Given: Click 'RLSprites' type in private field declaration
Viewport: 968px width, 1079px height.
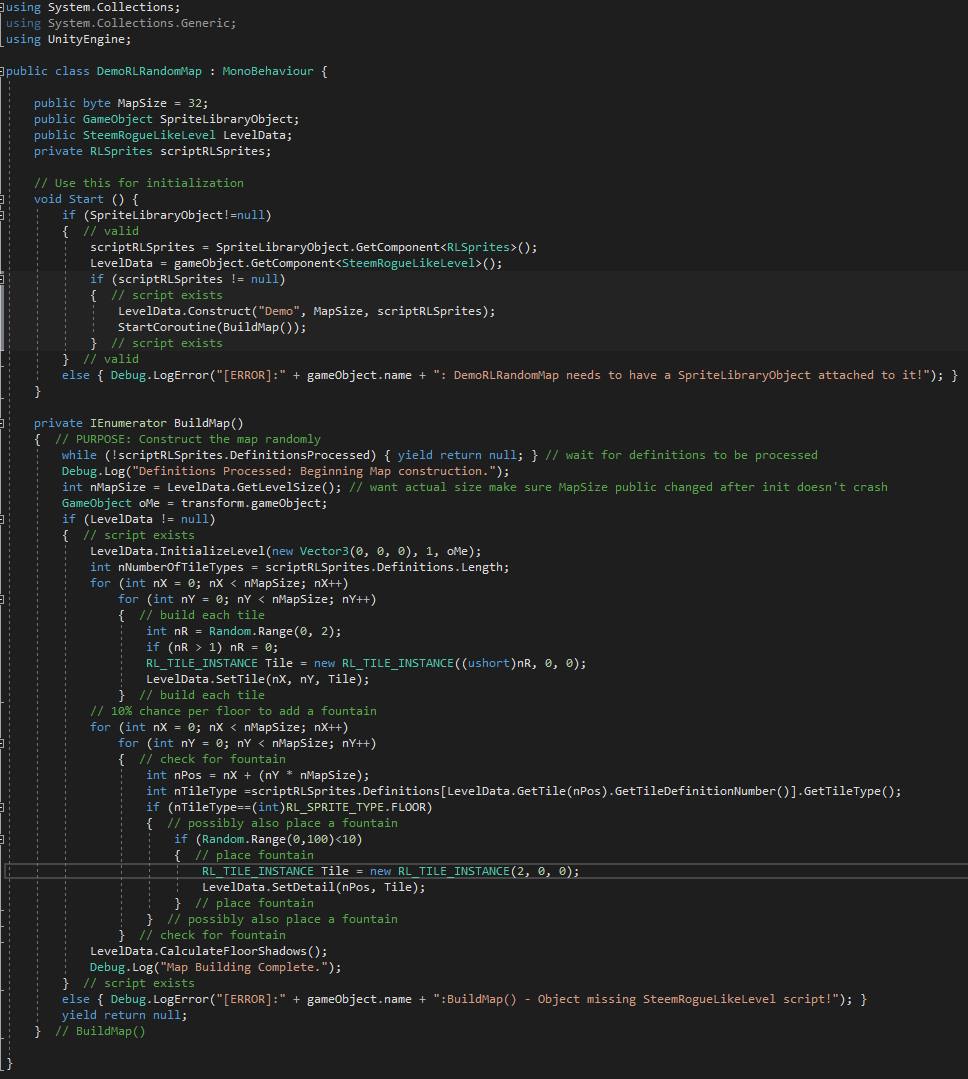Looking at the screenshot, I should coord(121,151).
